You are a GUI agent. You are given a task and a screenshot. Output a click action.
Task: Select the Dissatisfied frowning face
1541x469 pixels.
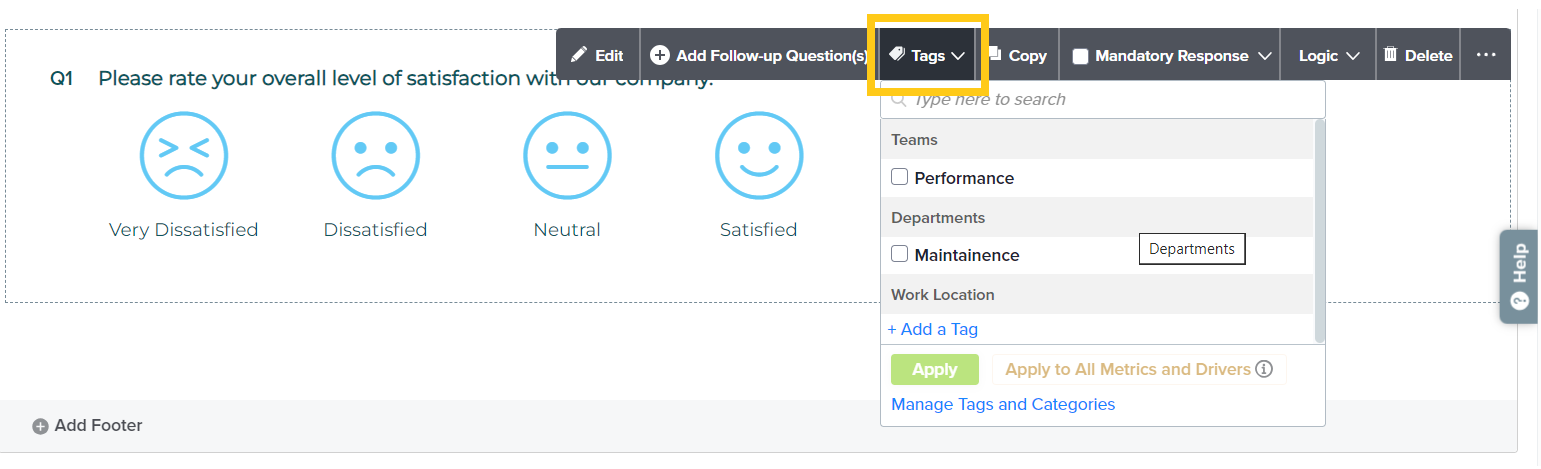click(x=375, y=154)
